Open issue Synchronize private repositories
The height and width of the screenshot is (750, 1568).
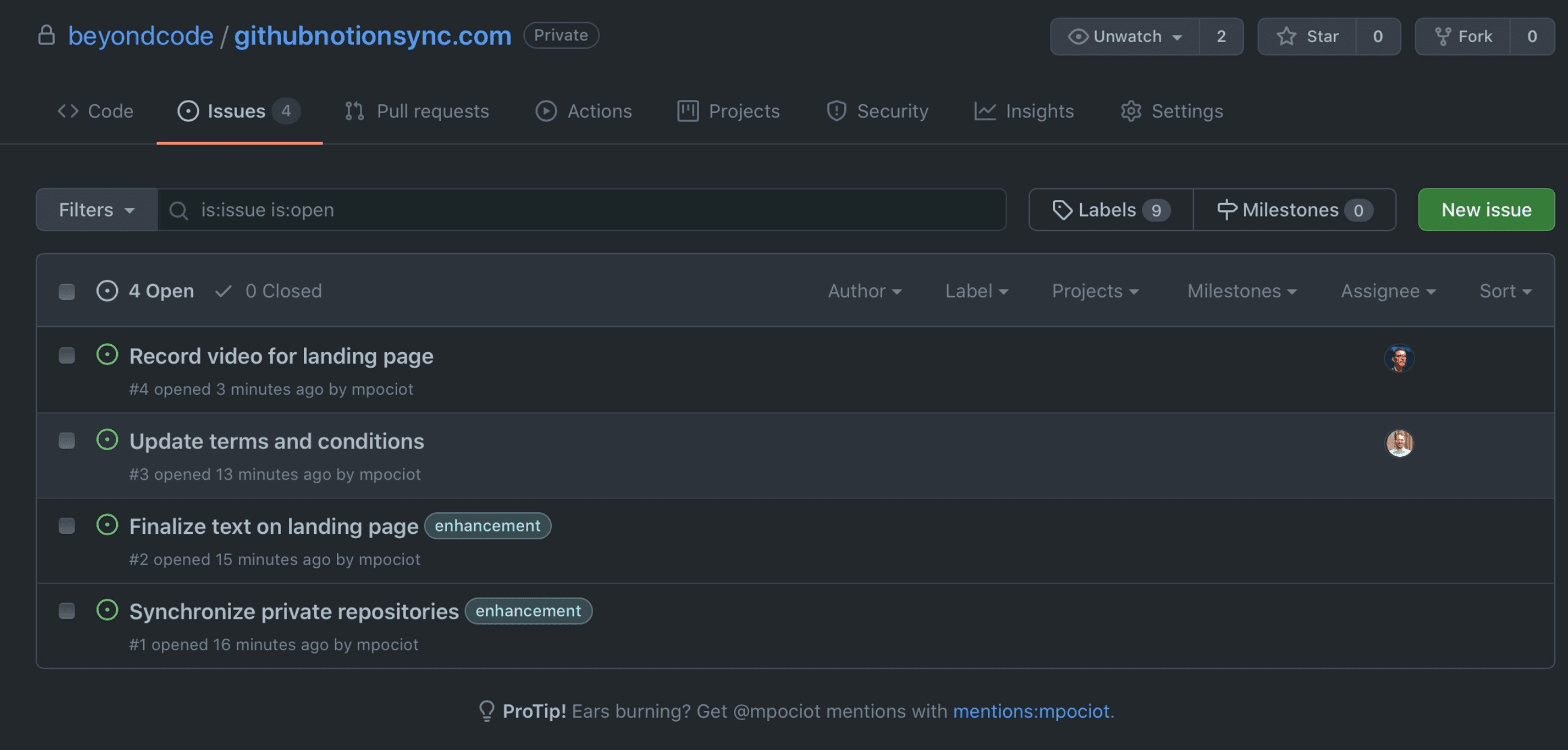click(294, 612)
